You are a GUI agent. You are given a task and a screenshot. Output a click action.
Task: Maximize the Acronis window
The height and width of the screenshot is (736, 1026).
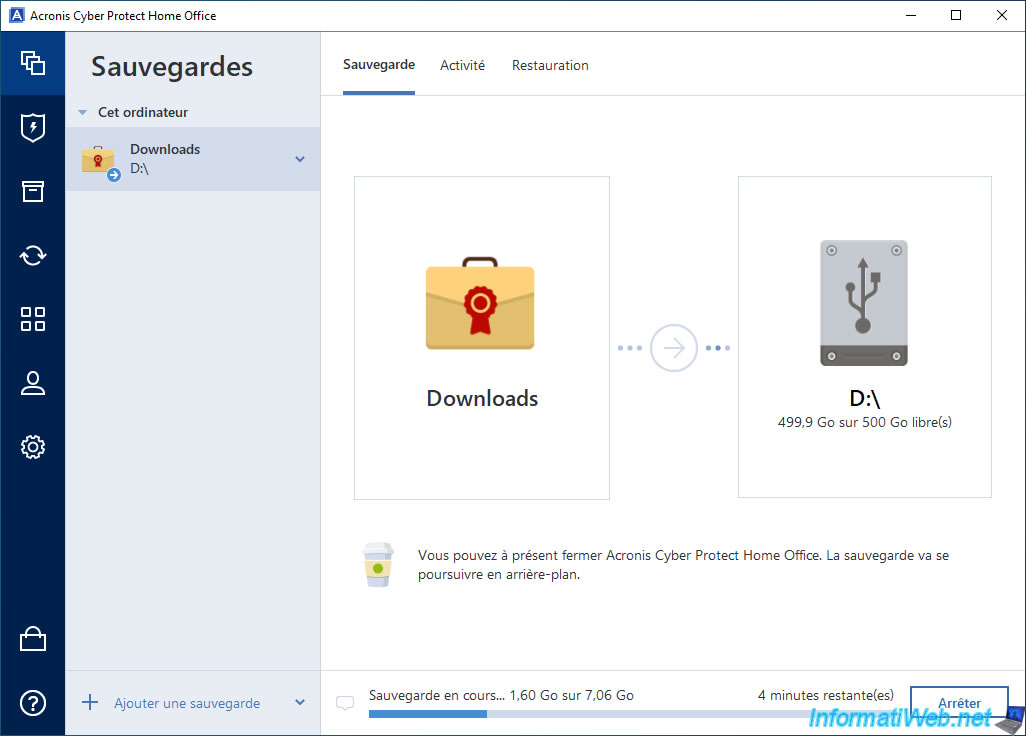[x=956, y=15]
